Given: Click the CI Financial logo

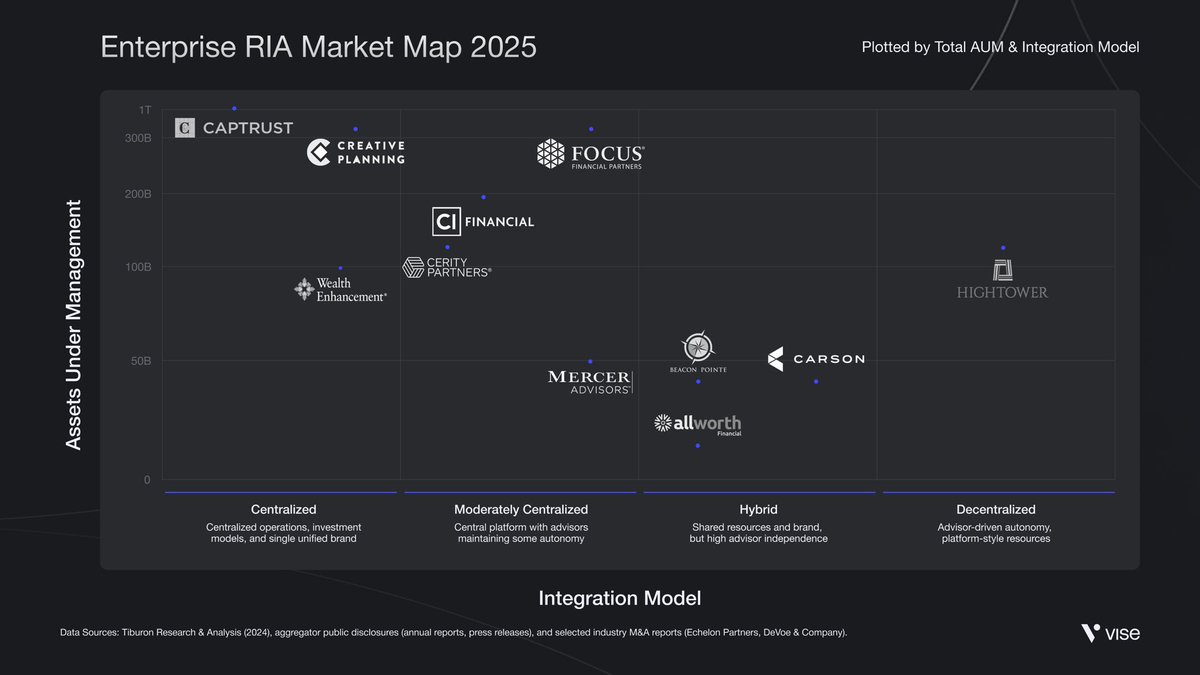Looking at the screenshot, I should coord(483,221).
